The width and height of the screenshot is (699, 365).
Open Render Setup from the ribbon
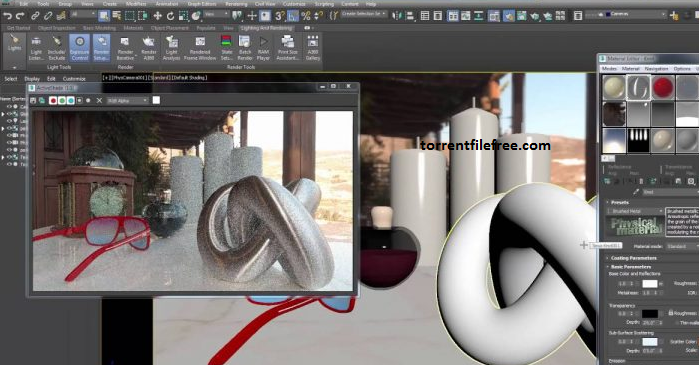click(x=101, y=48)
